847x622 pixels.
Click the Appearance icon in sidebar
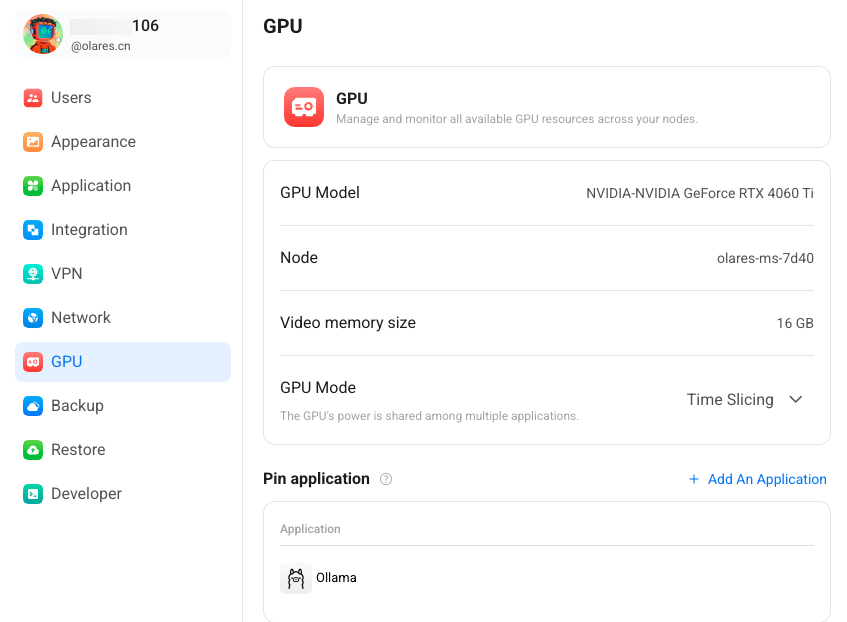point(33,142)
